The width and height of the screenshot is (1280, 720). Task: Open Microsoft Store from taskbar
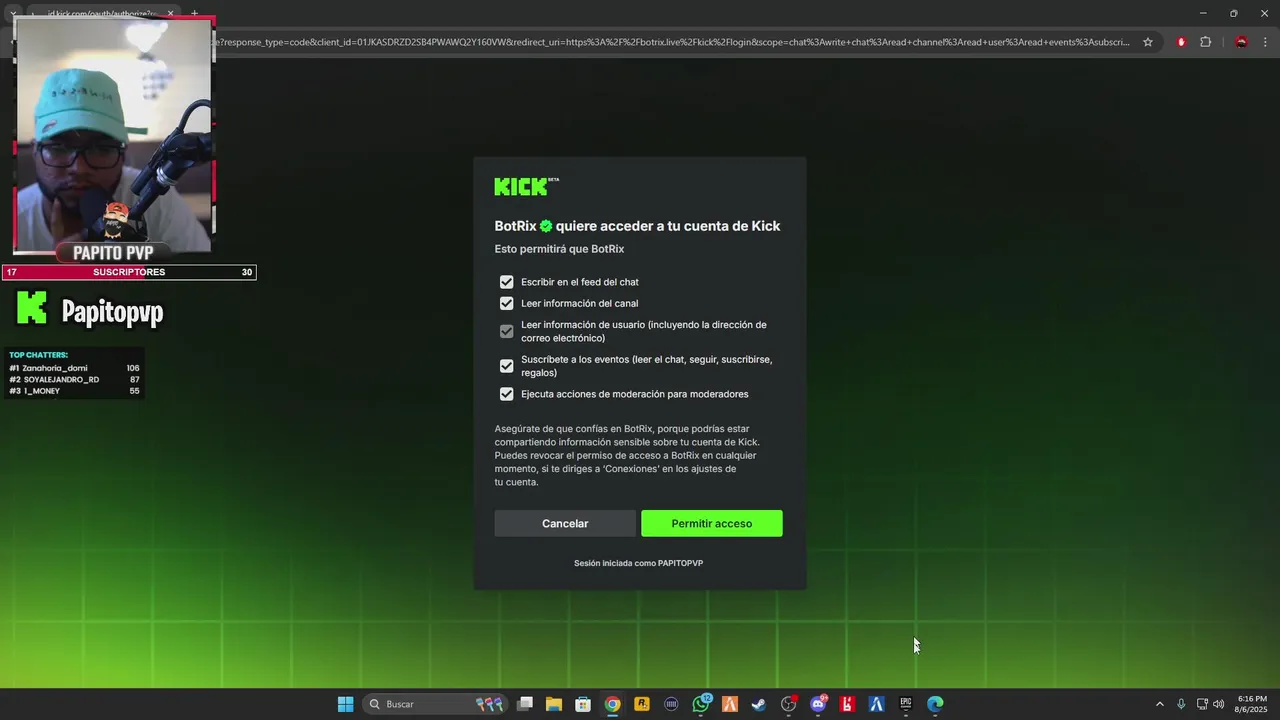[x=583, y=704]
